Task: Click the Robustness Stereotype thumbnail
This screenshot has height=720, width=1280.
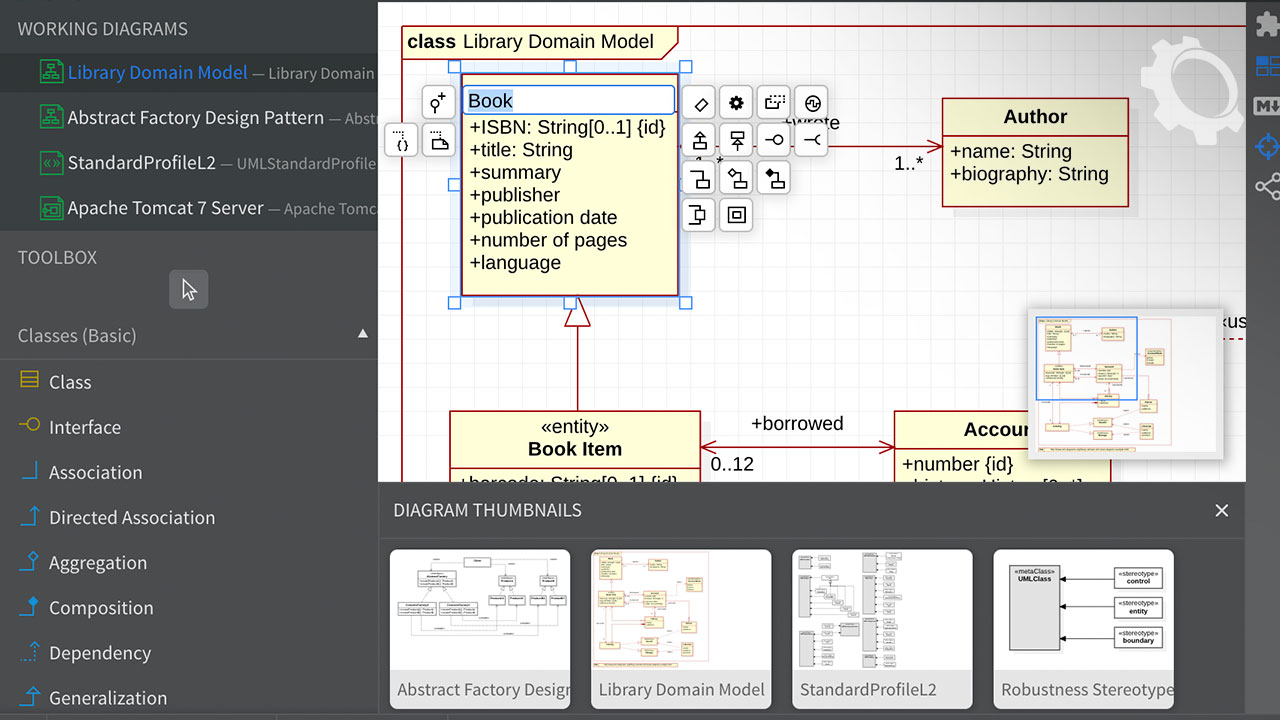Action: 1083,628
